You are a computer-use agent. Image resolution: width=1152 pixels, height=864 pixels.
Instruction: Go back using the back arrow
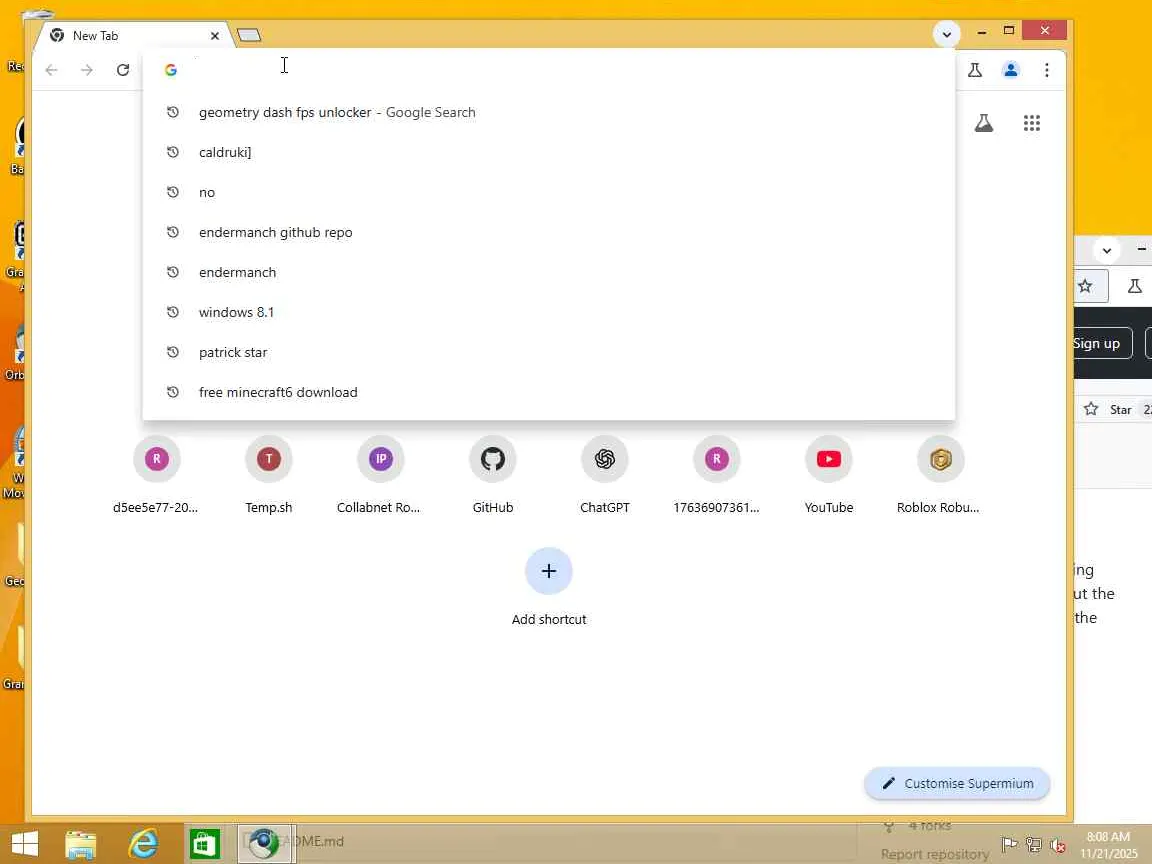(x=51, y=70)
